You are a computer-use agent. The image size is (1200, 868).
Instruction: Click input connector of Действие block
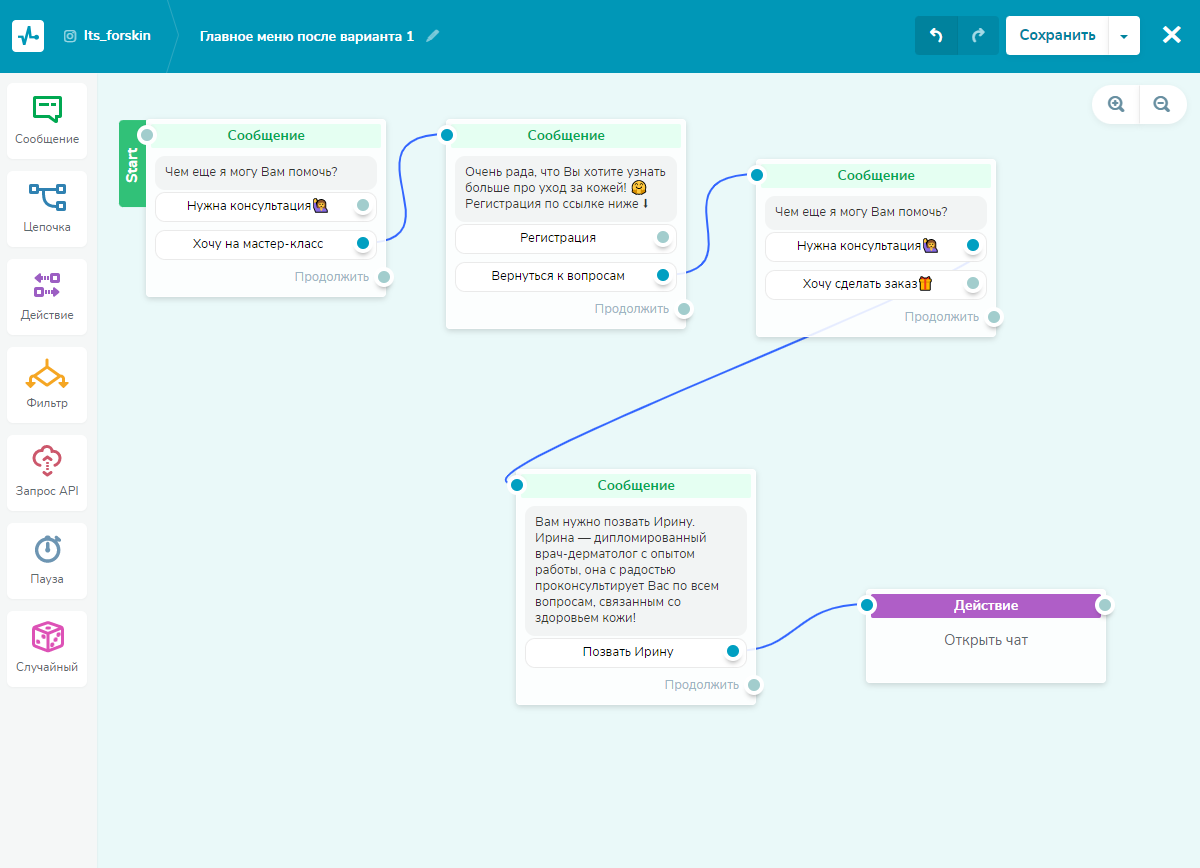[x=867, y=605]
